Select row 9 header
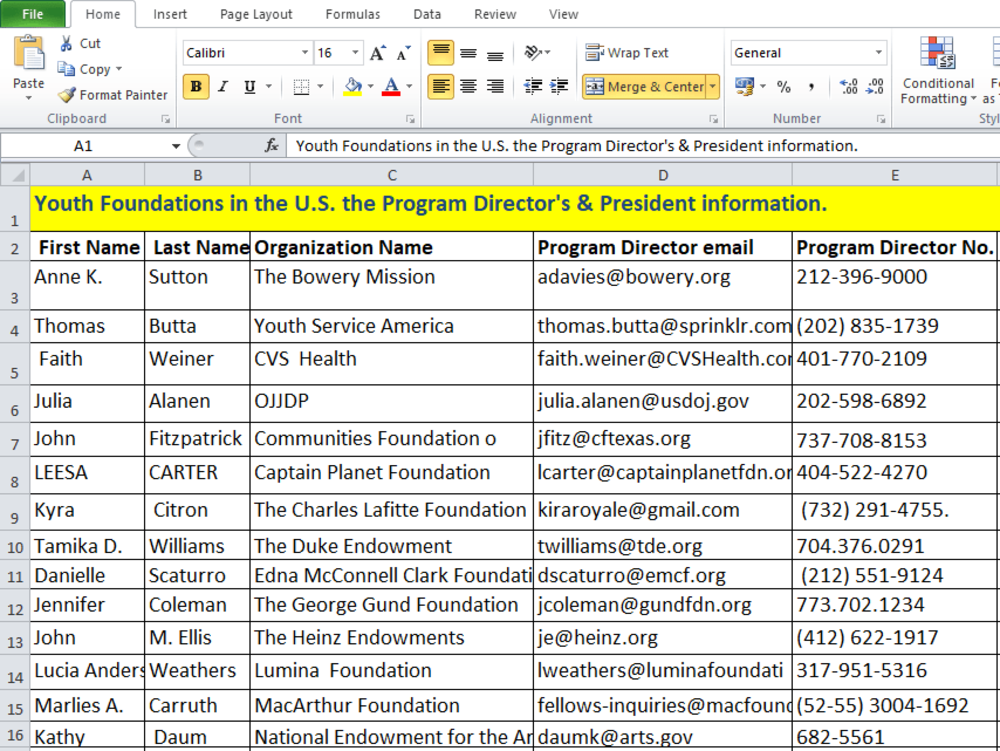The height and width of the screenshot is (751, 1000). pos(15,512)
